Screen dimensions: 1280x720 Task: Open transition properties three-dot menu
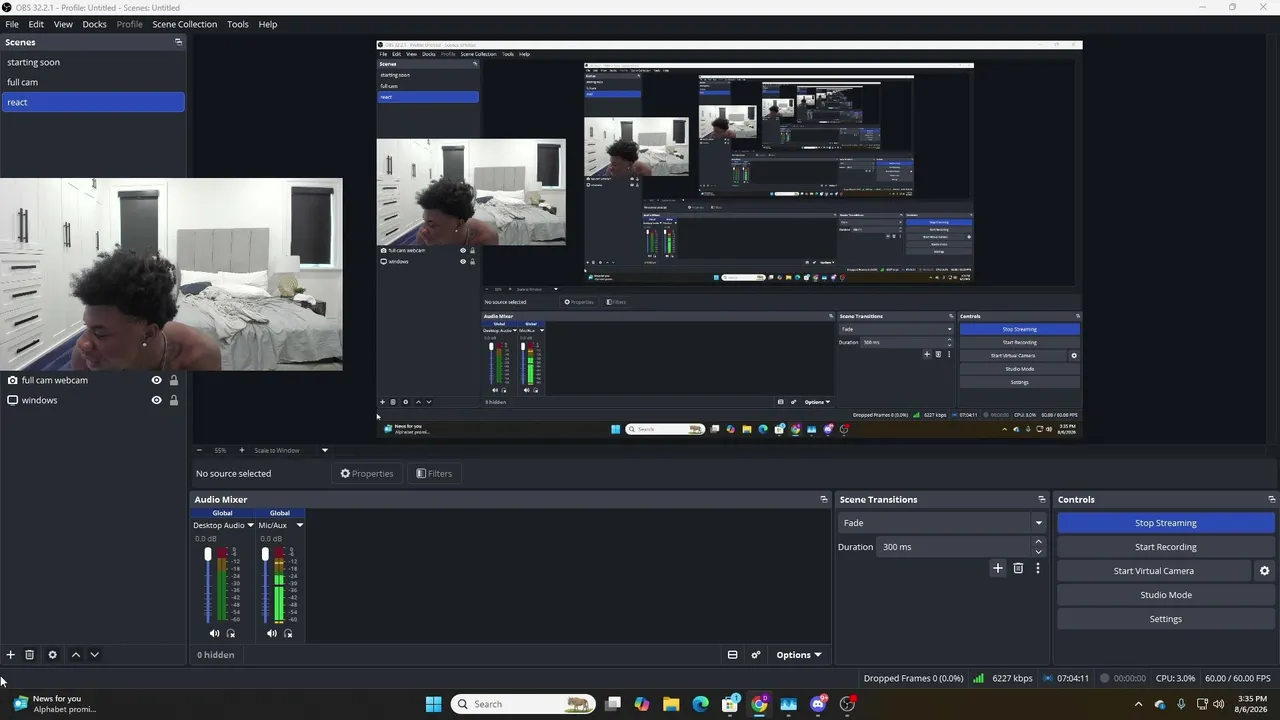tap(1038, 568)
